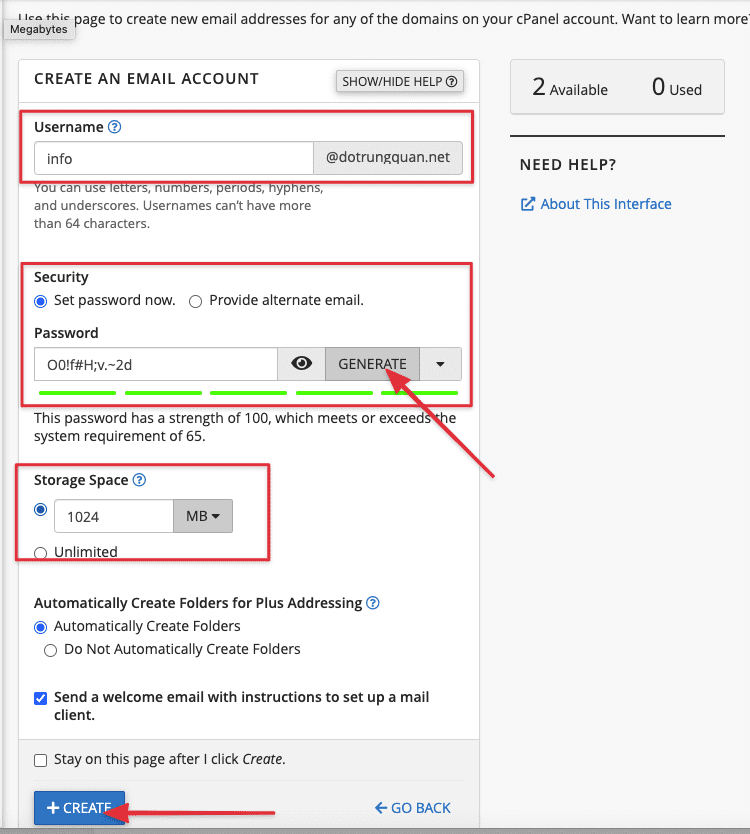Uncheck the Send a welcome email checkbox
Image resolution: width=750 pixels, height=834 pixels.
[x=41, y=698]
